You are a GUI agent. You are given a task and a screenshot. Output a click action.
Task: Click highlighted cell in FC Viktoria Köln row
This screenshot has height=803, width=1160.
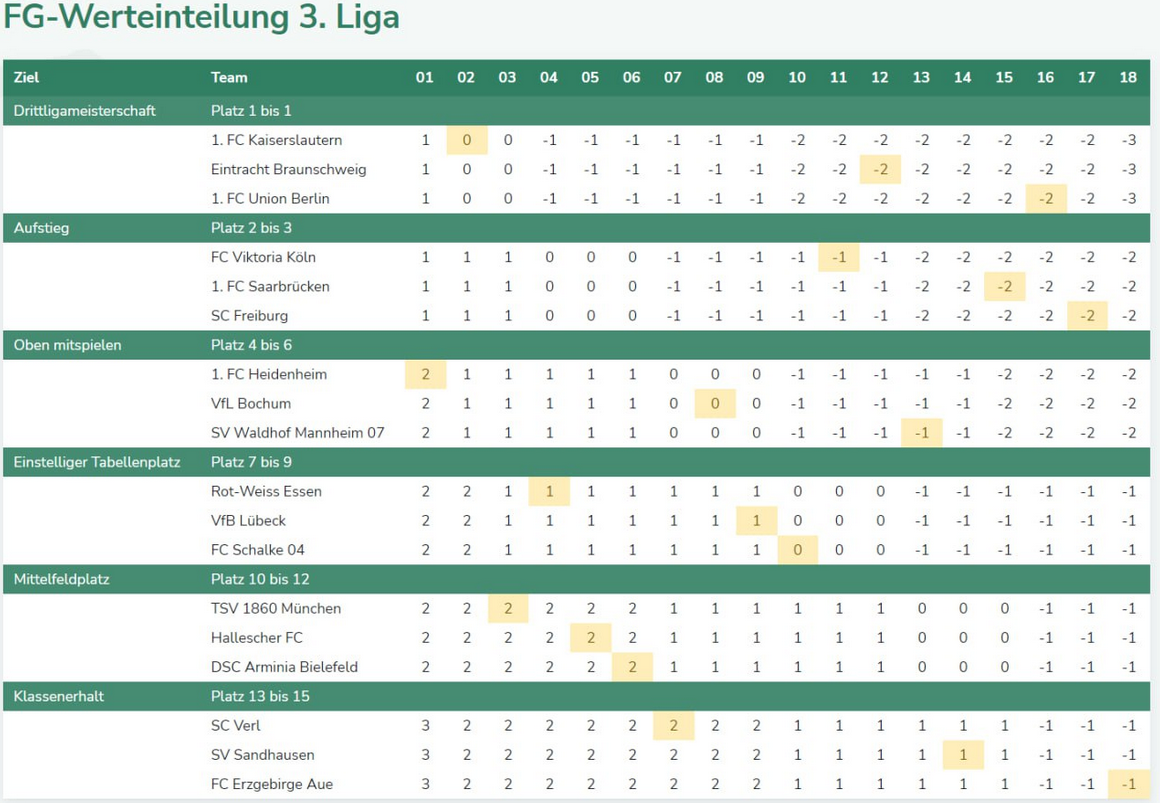[x=838, y=257]
